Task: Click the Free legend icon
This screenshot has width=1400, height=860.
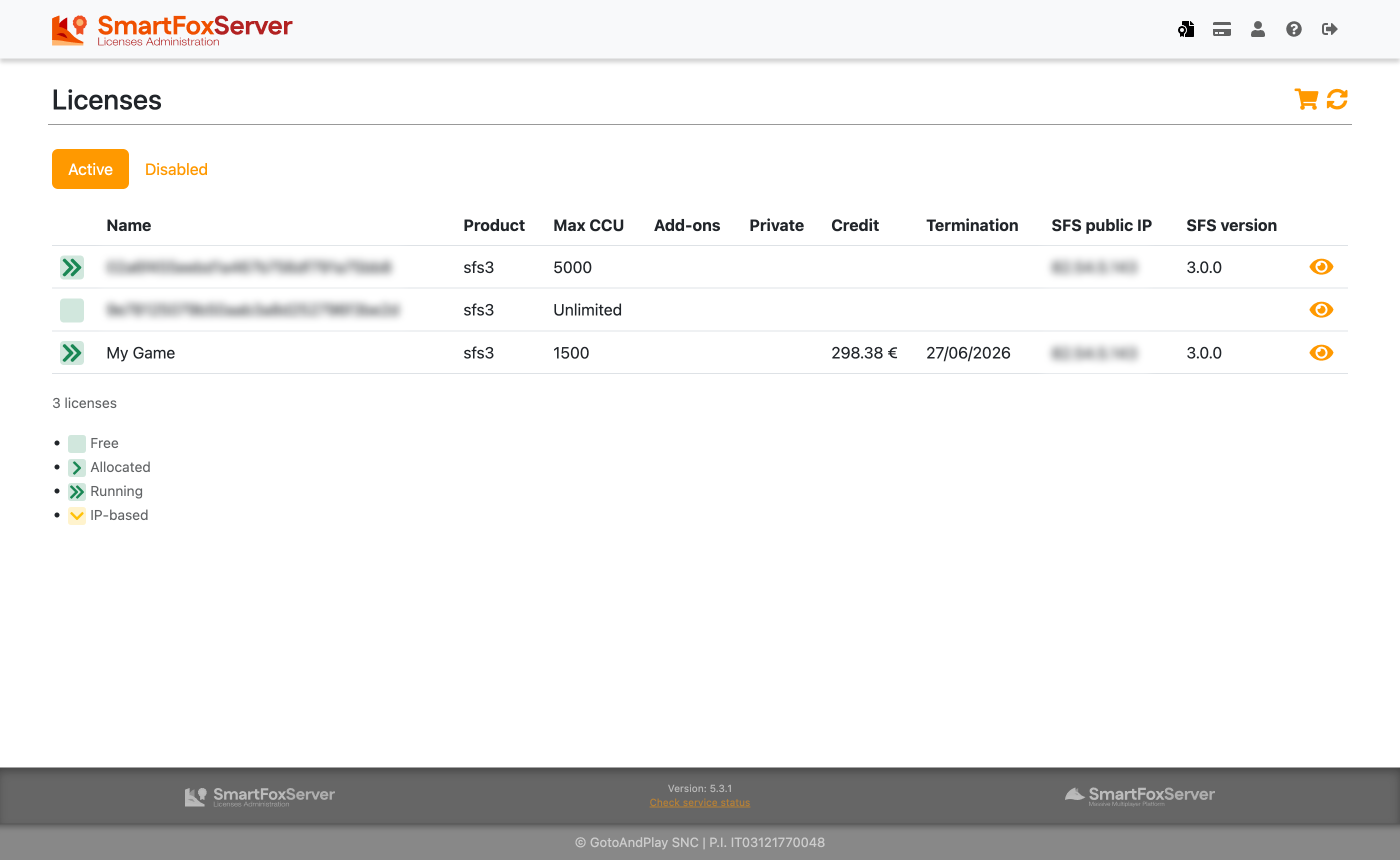Action: 77,443
